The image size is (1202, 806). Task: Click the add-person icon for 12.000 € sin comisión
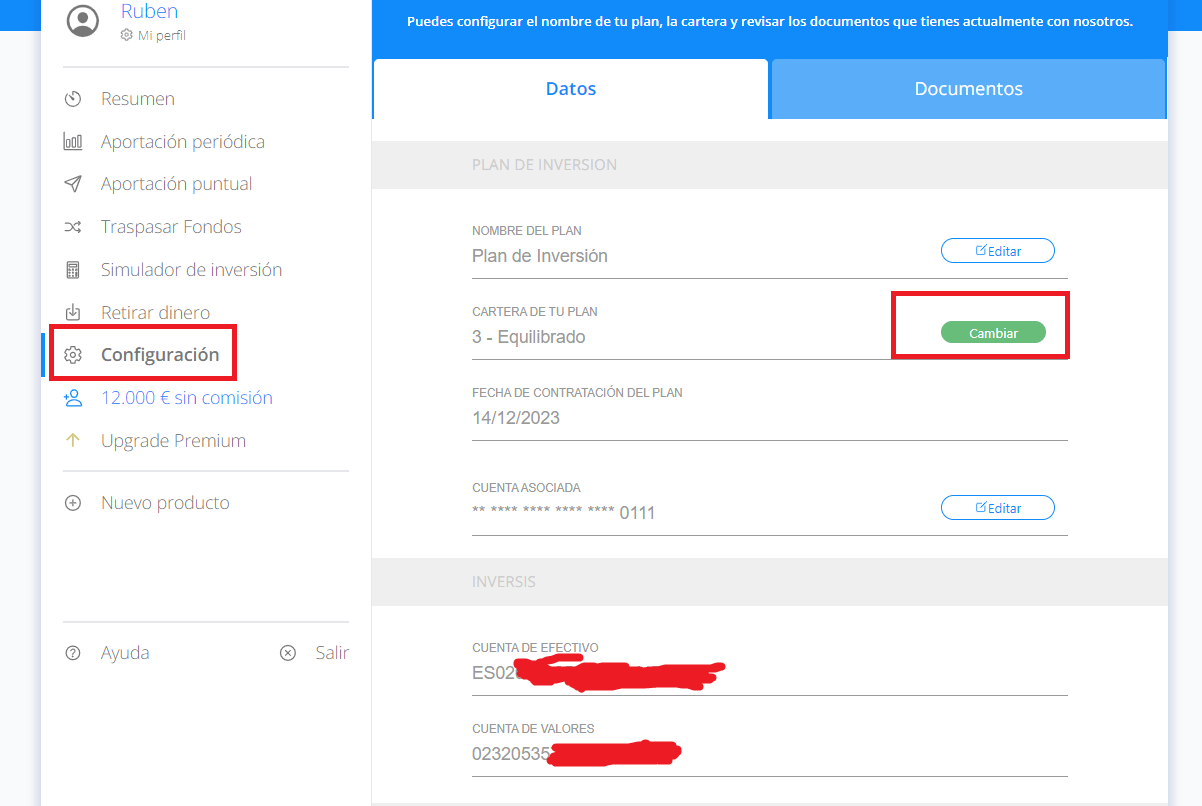72,398
